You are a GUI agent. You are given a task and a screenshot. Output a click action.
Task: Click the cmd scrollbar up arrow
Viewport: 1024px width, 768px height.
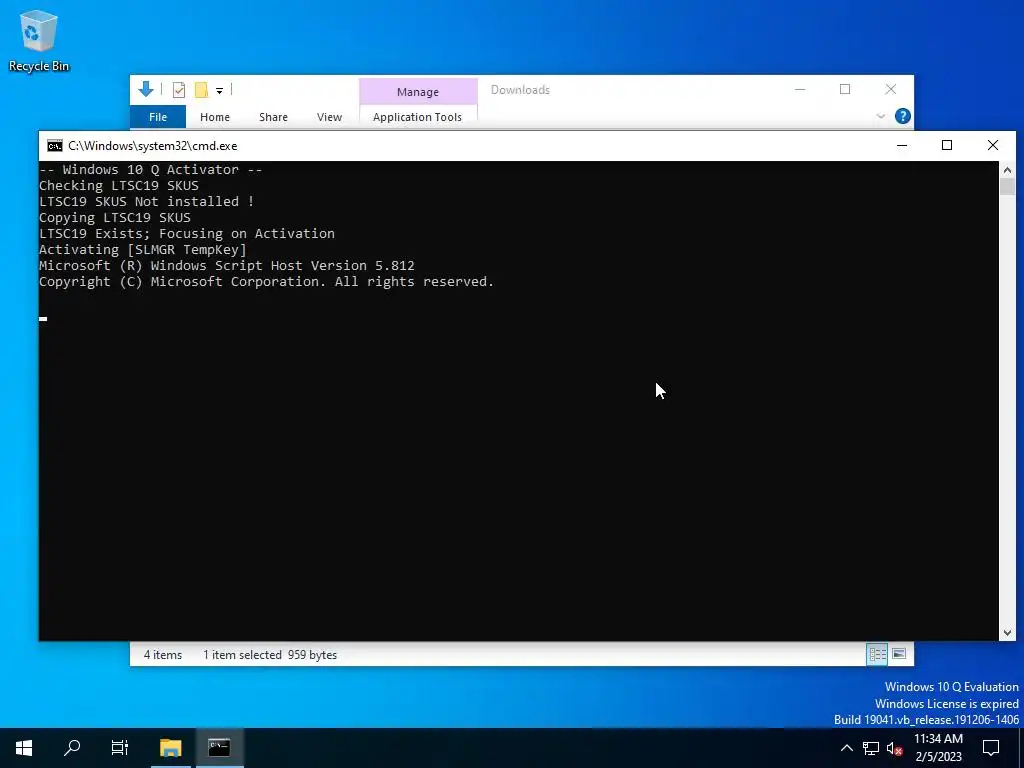tap(1007, 170)
